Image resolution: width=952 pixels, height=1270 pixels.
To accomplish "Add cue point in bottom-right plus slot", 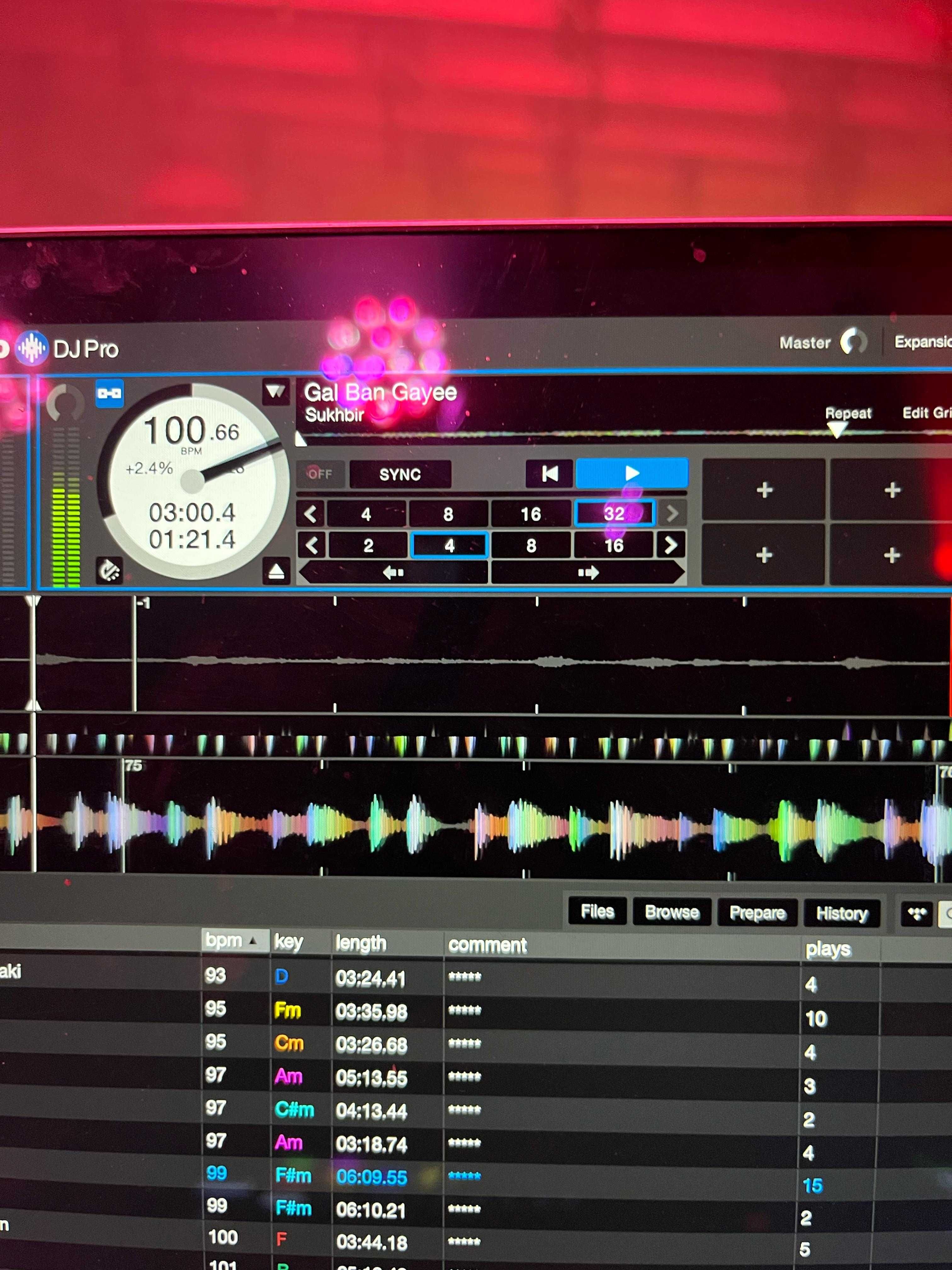I will pos(891,555).
